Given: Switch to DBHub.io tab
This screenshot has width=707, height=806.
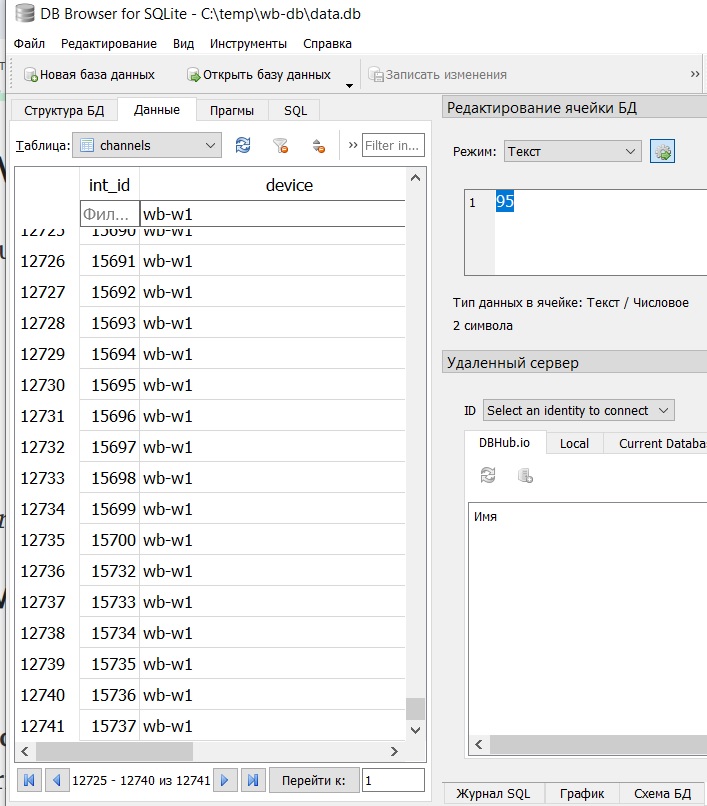Looking at the screenshot, I should coord(504,443).
